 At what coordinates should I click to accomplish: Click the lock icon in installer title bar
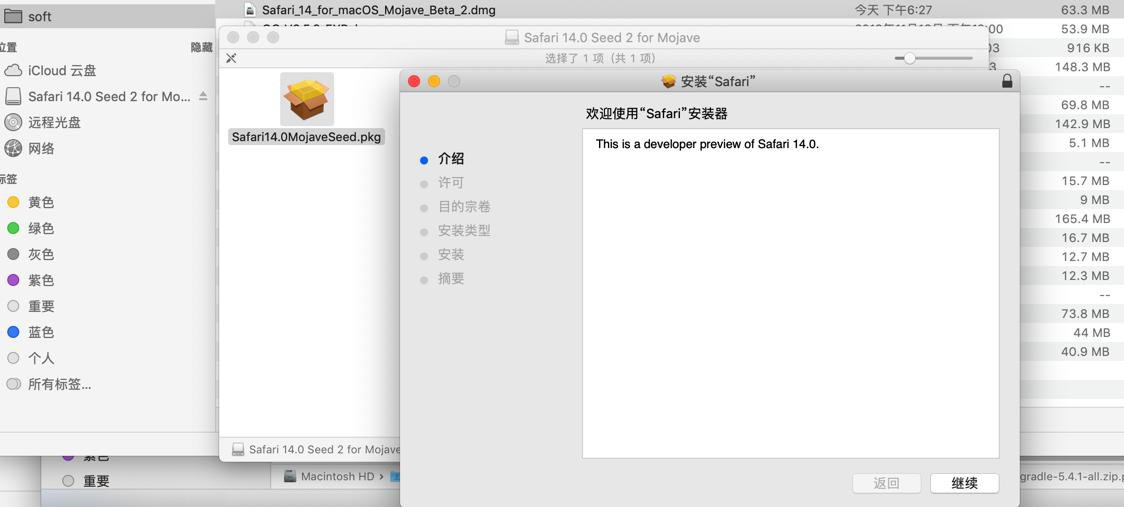[1007, 81]
